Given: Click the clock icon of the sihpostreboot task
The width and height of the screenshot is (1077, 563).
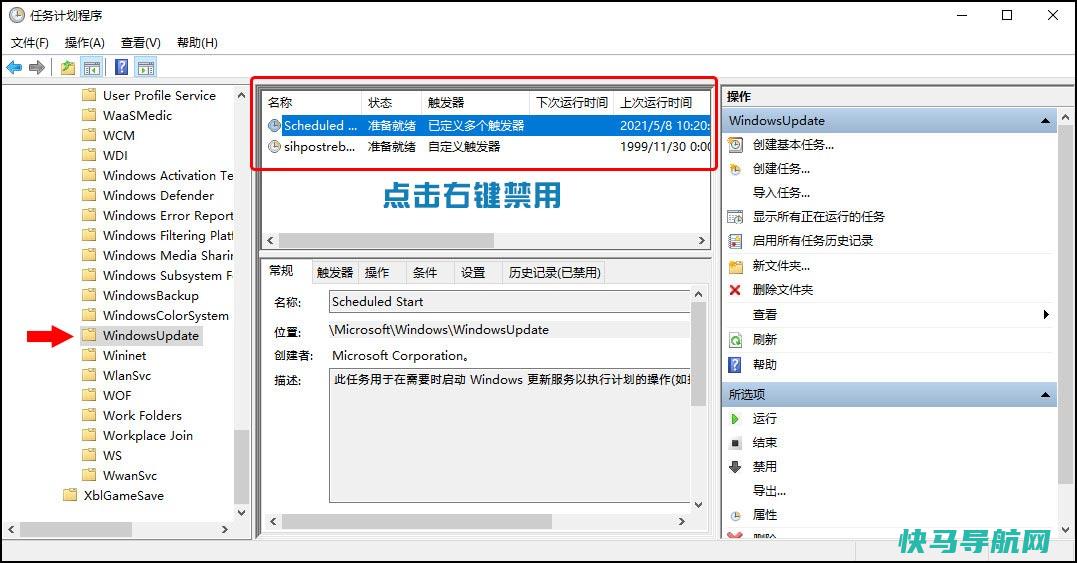Looking at the screenshot, I should coord(274,147).
